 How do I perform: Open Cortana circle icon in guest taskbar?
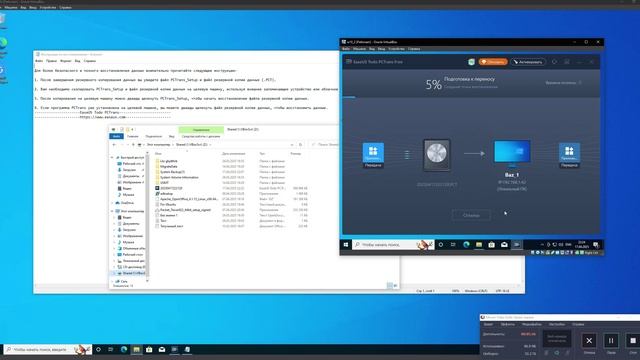pos(441,244)
